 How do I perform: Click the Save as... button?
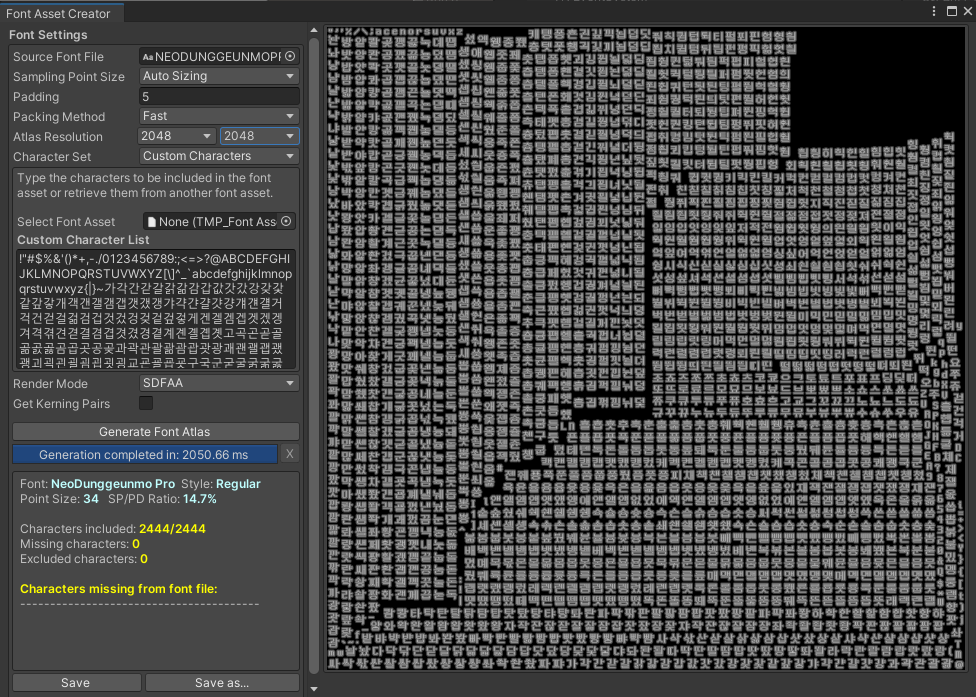click(x=222, y=682)
